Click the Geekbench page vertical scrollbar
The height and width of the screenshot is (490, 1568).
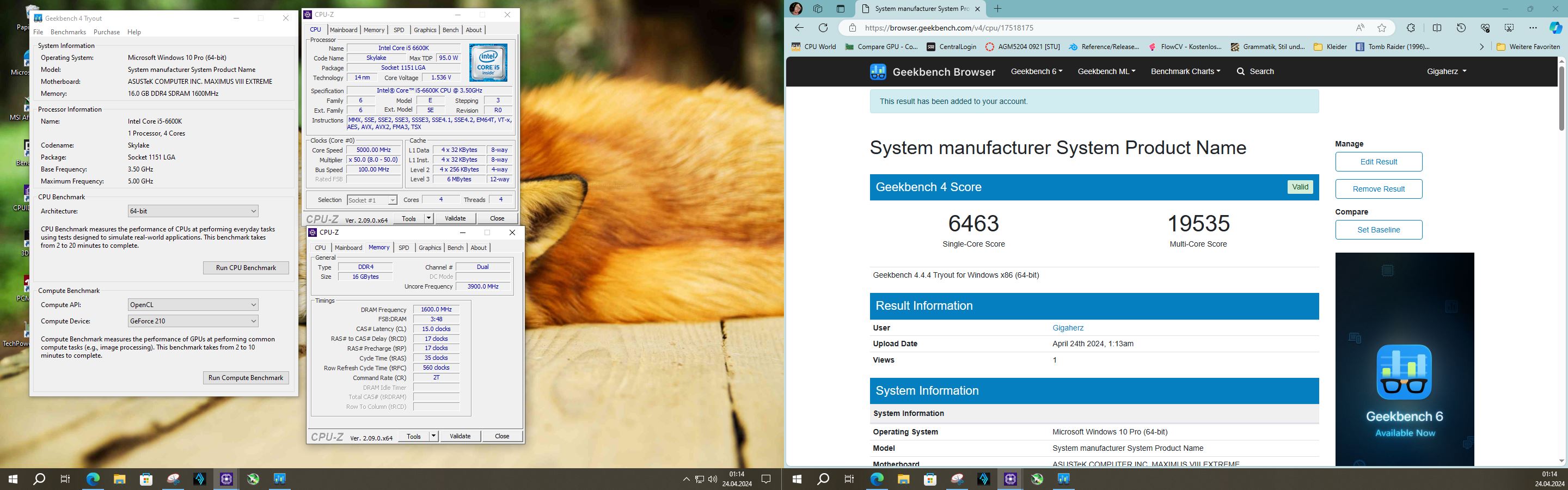[1561, 99]
